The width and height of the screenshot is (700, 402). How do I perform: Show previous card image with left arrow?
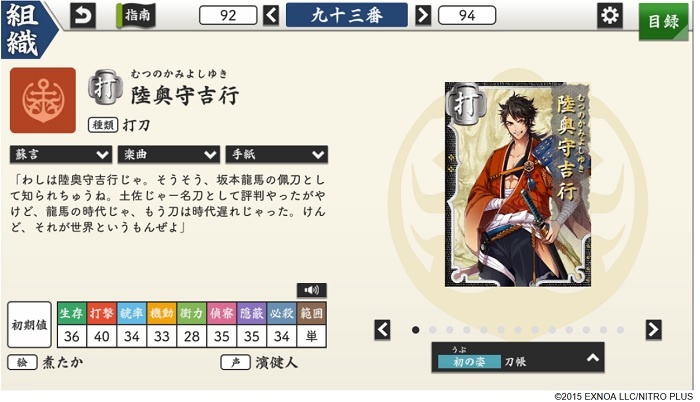point(383,330)
